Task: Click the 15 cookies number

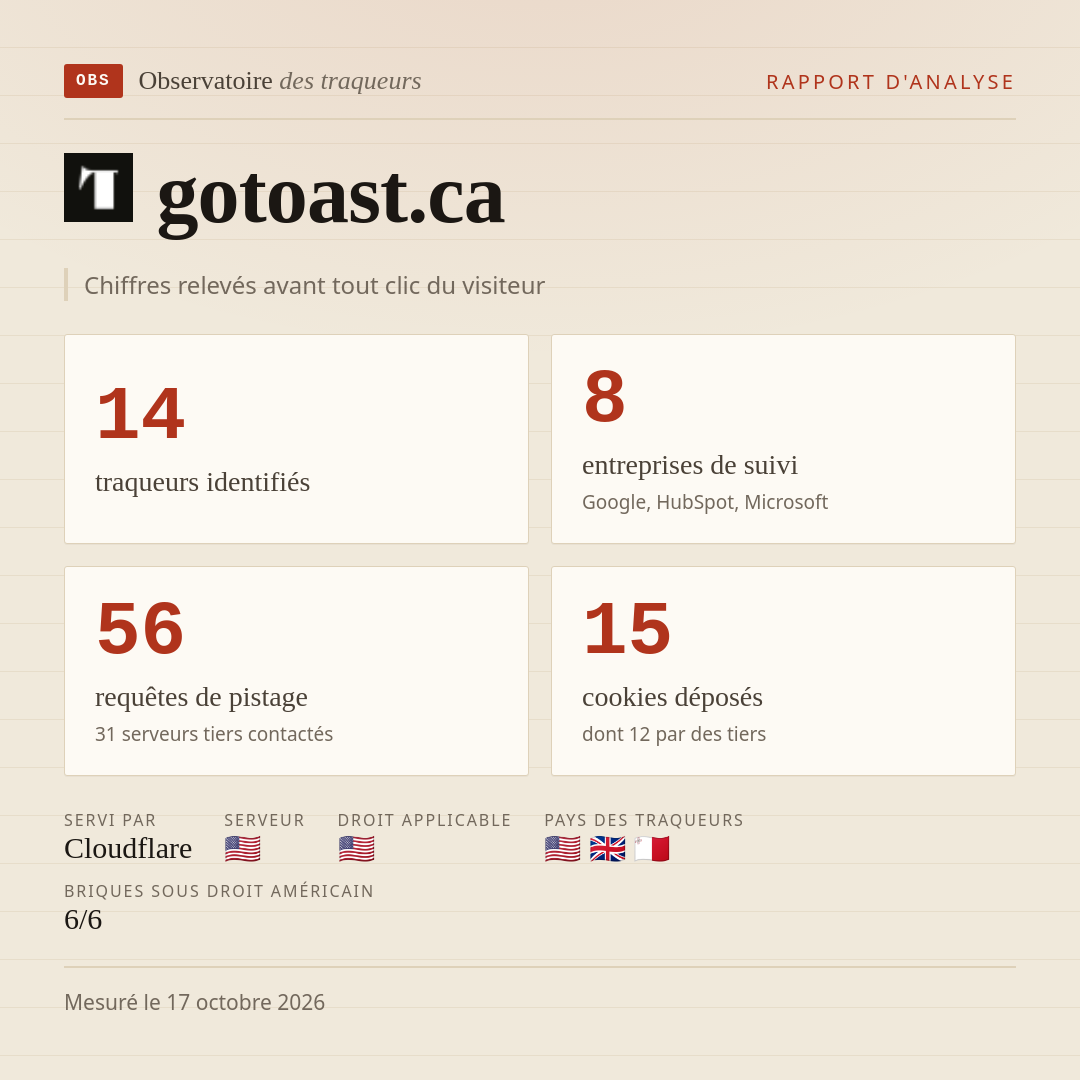Action: tap(627, 628)
